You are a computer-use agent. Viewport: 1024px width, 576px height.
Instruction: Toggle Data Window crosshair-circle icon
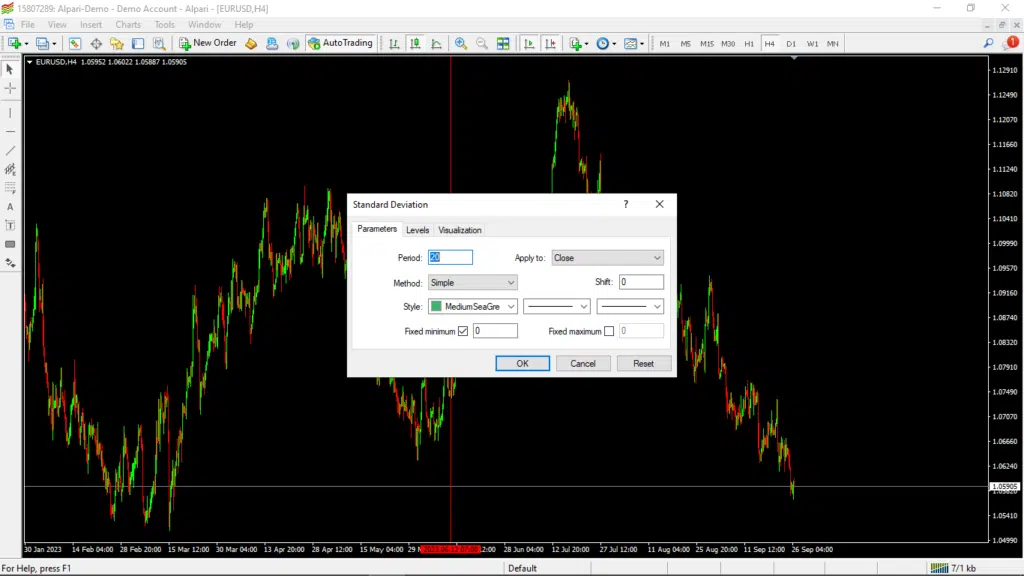[96, 44]
